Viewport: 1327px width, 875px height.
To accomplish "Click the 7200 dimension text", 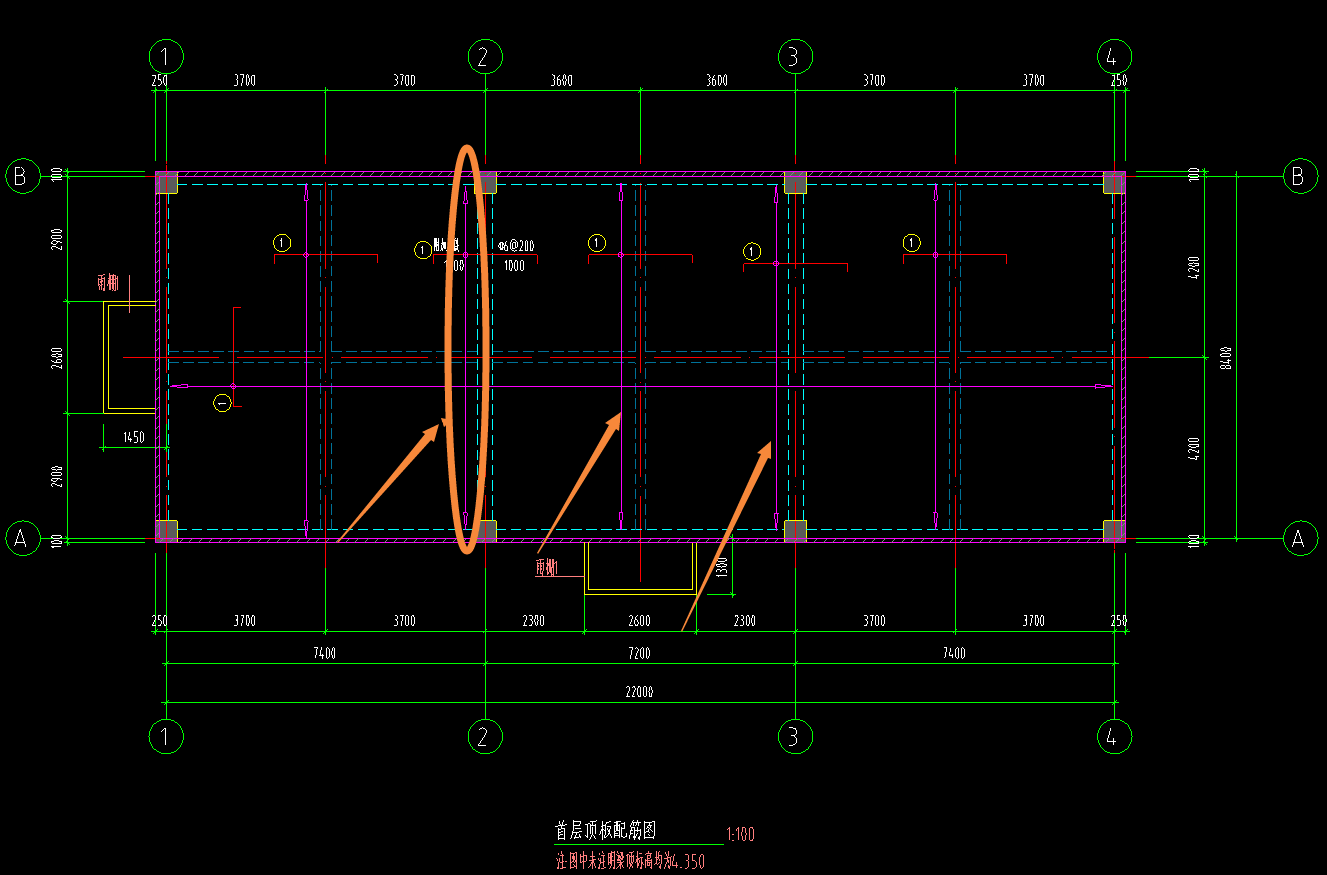I will tap(638, 653).
